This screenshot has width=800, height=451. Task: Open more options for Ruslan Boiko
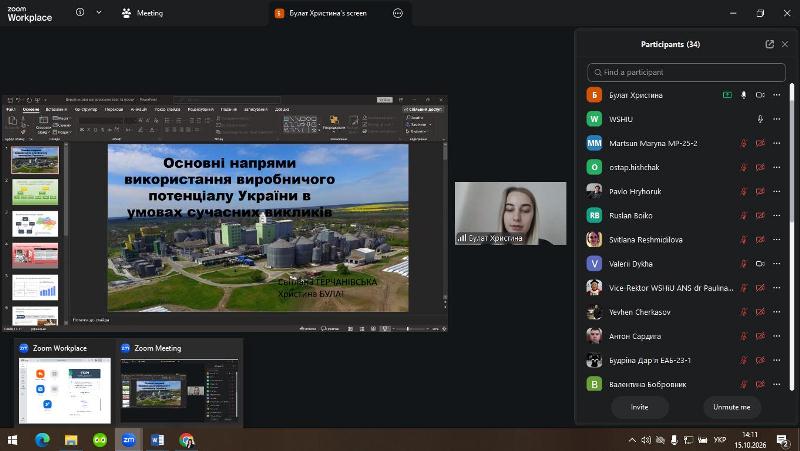click(x=777, y=215)
